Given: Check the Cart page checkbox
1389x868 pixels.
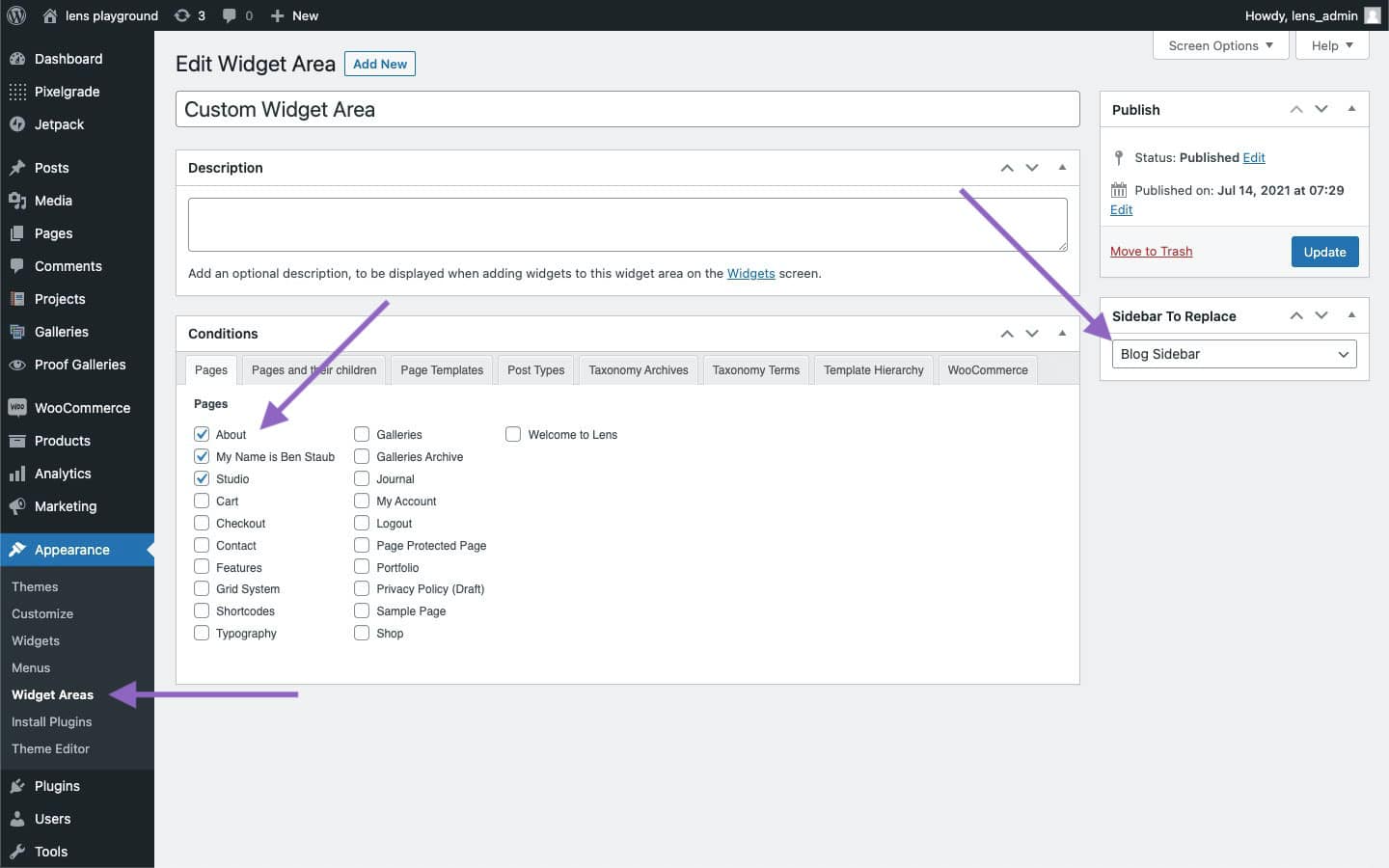Looking at the screenshot, I should tap(202, 501).
